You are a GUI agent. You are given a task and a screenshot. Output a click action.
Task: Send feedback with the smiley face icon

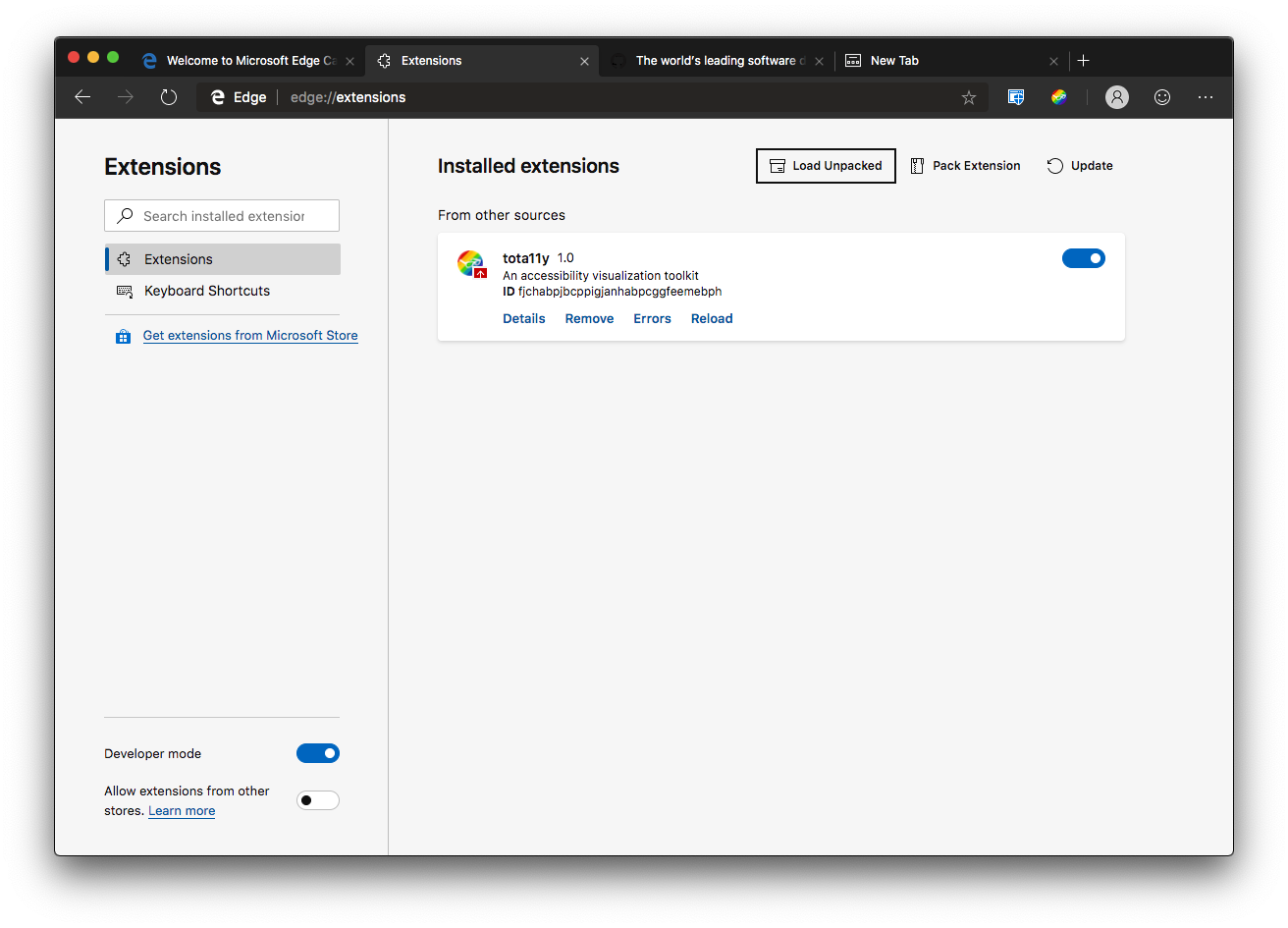(1162, 97)
